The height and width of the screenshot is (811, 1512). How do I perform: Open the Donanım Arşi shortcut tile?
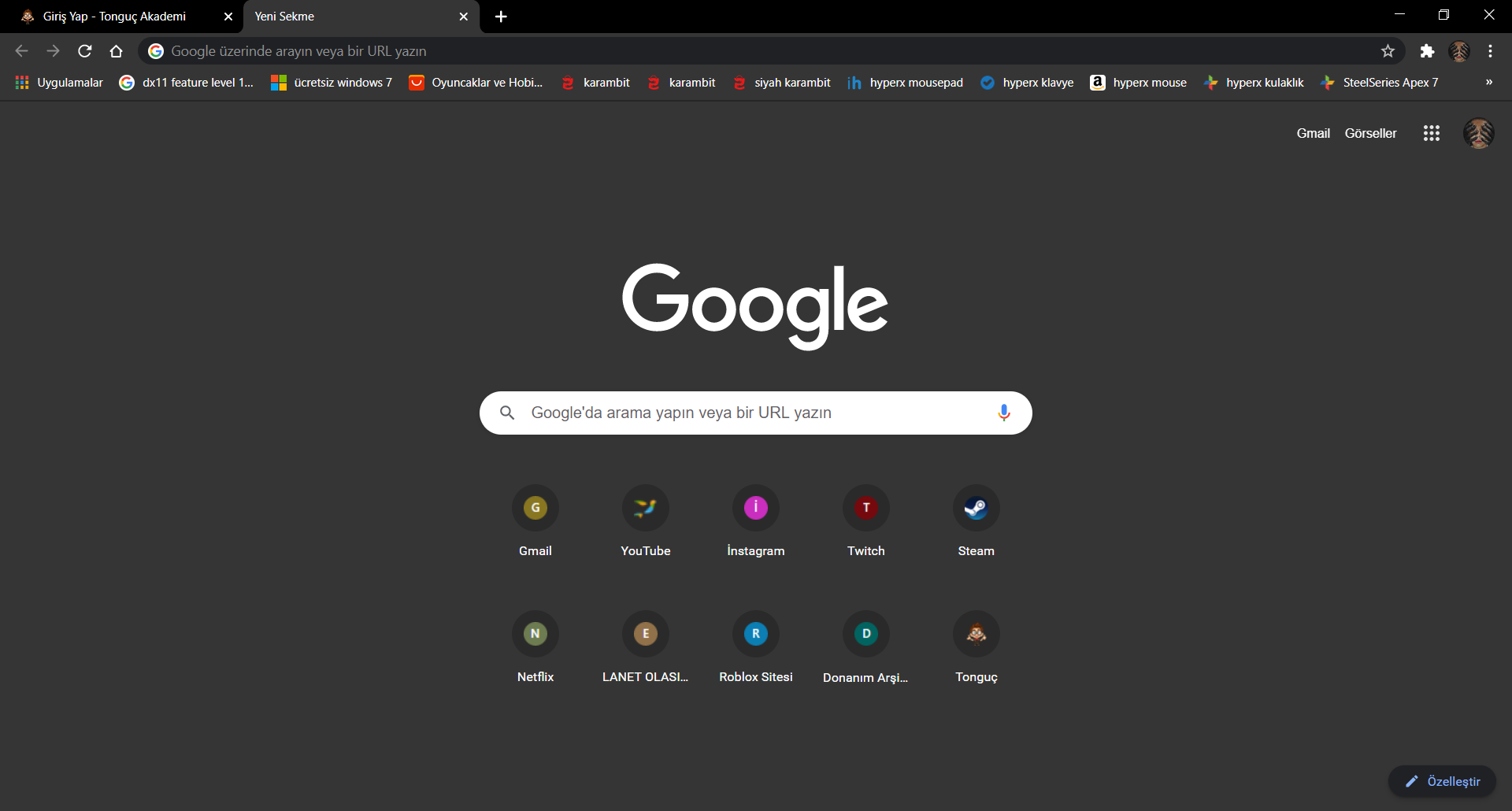point(866,647)
